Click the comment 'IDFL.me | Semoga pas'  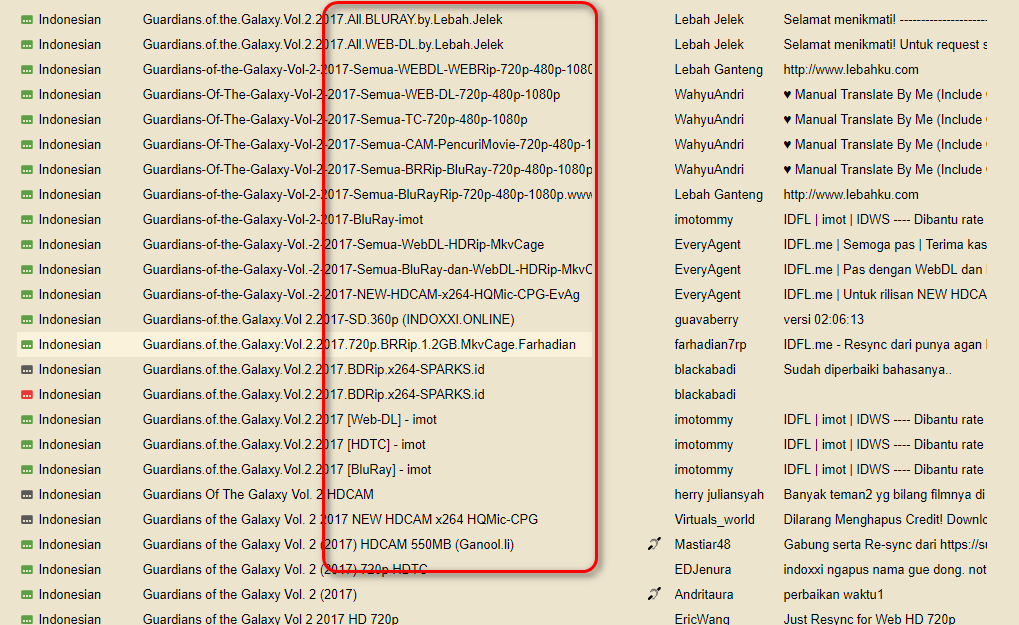tap(885, 244)
